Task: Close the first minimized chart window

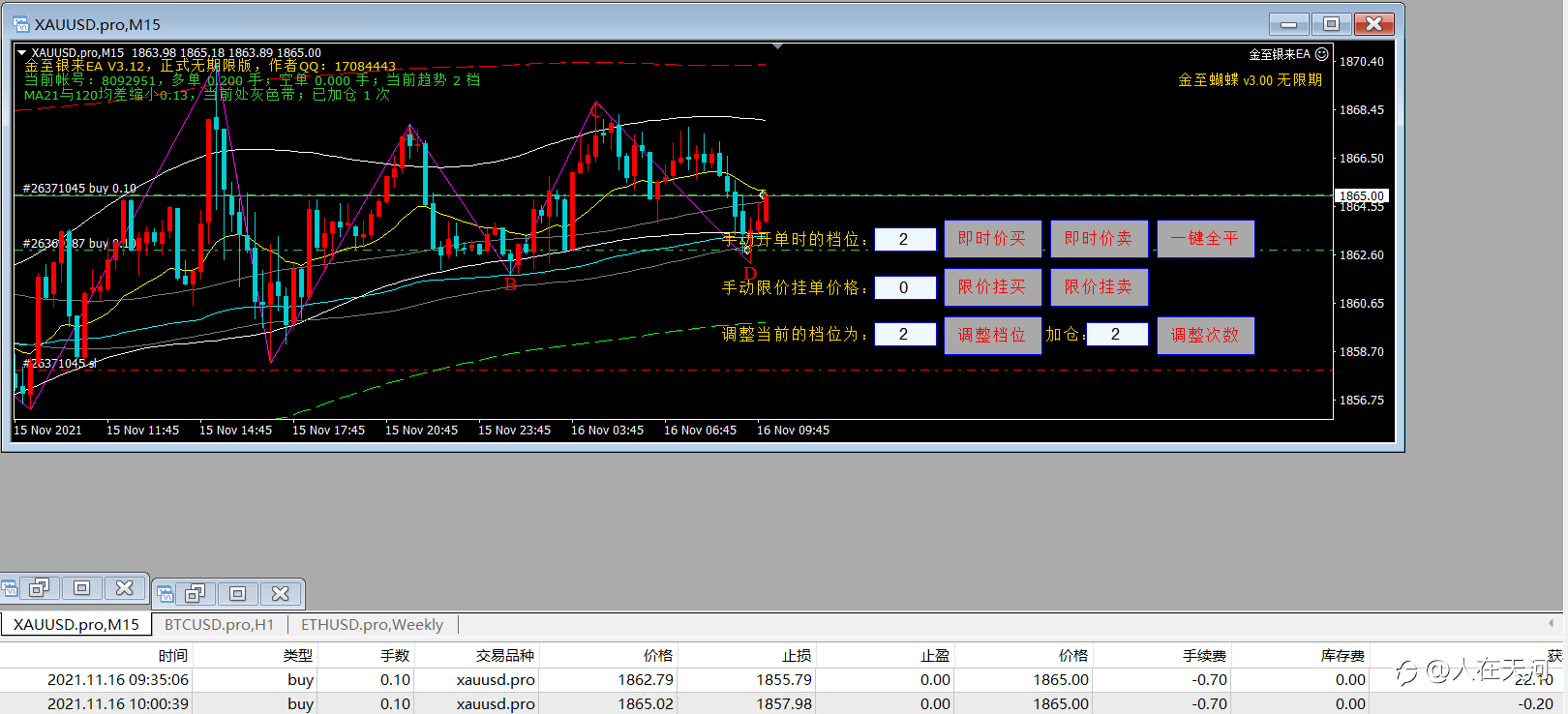Action: [x=124, y=588]
